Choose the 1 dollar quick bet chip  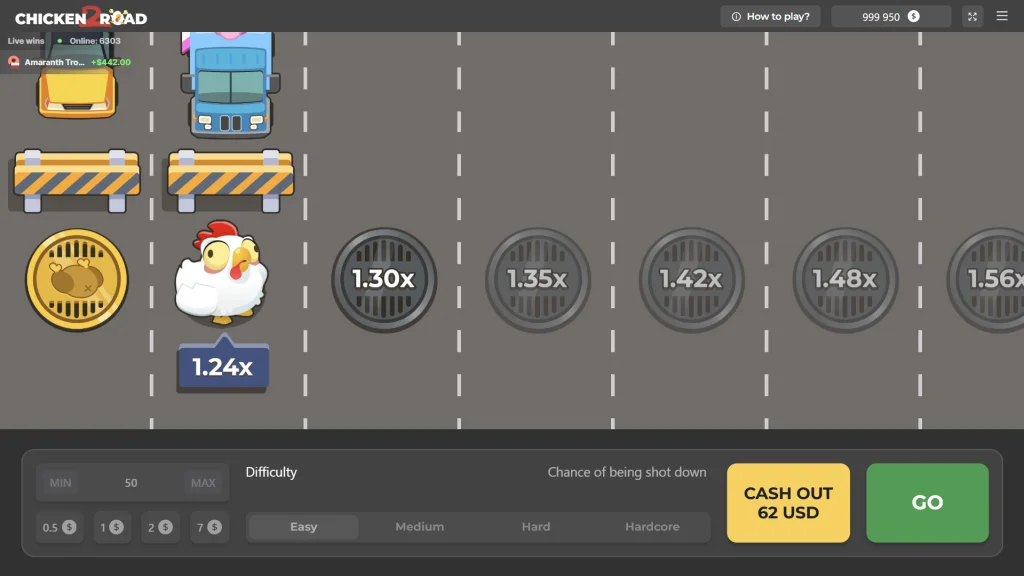pyautogui.click(x=112, y=527)
